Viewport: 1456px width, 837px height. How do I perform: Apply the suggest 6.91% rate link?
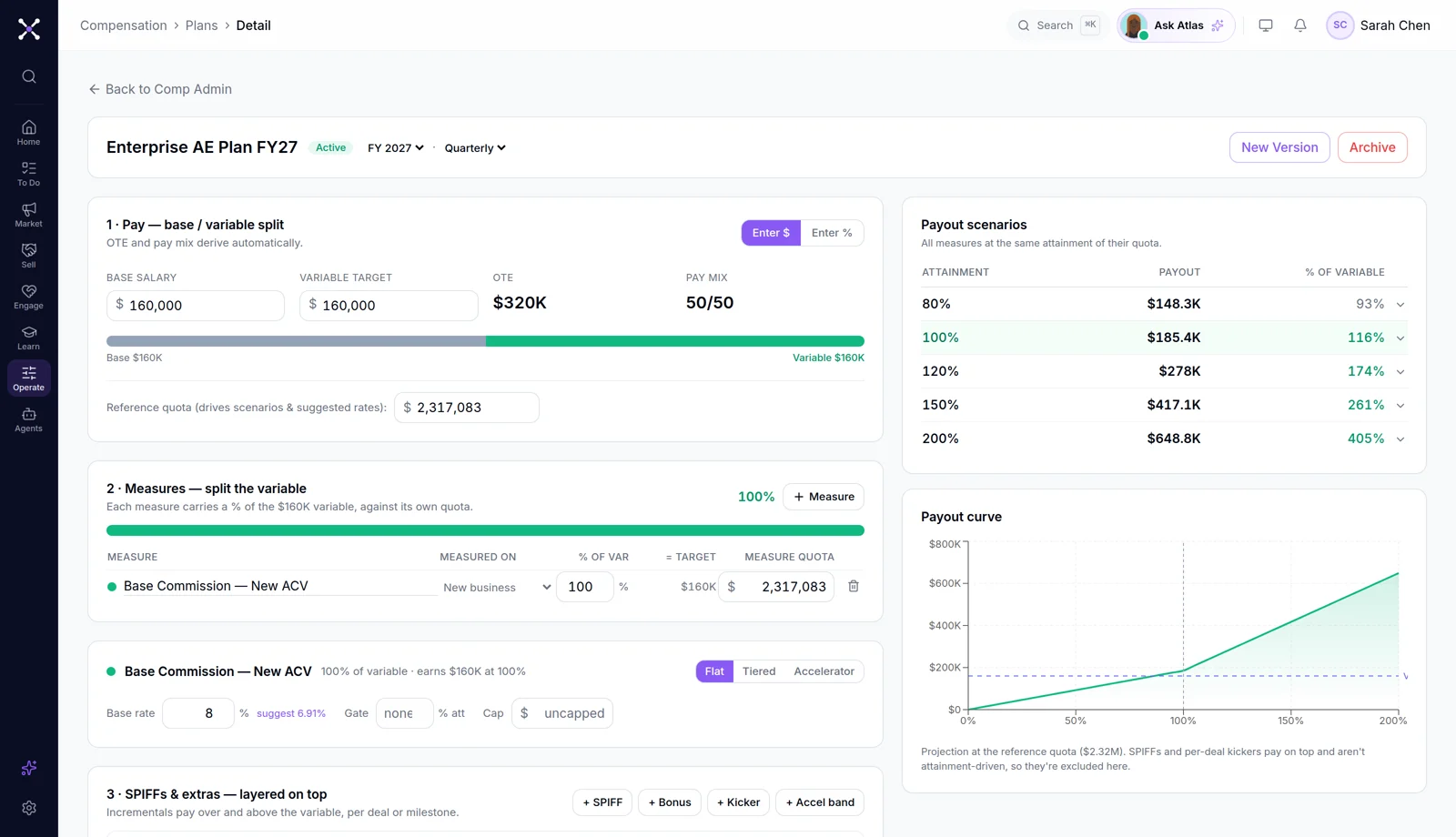(x=291, y=713)
